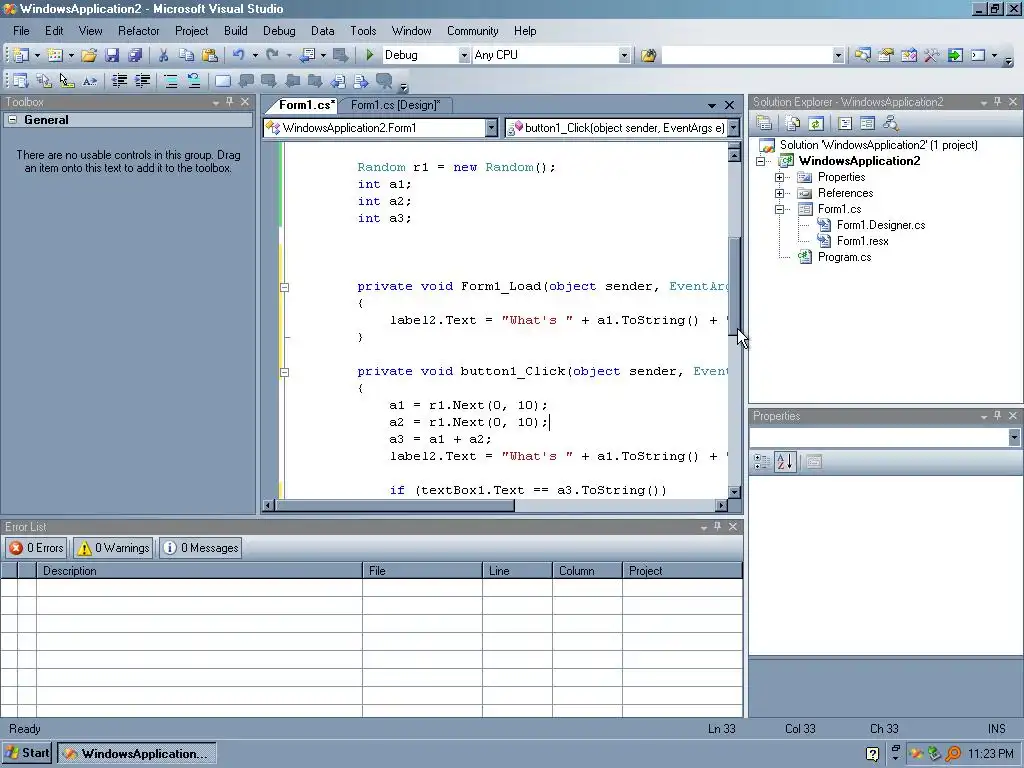Cut selection with the scissors icon

(163, 56)
